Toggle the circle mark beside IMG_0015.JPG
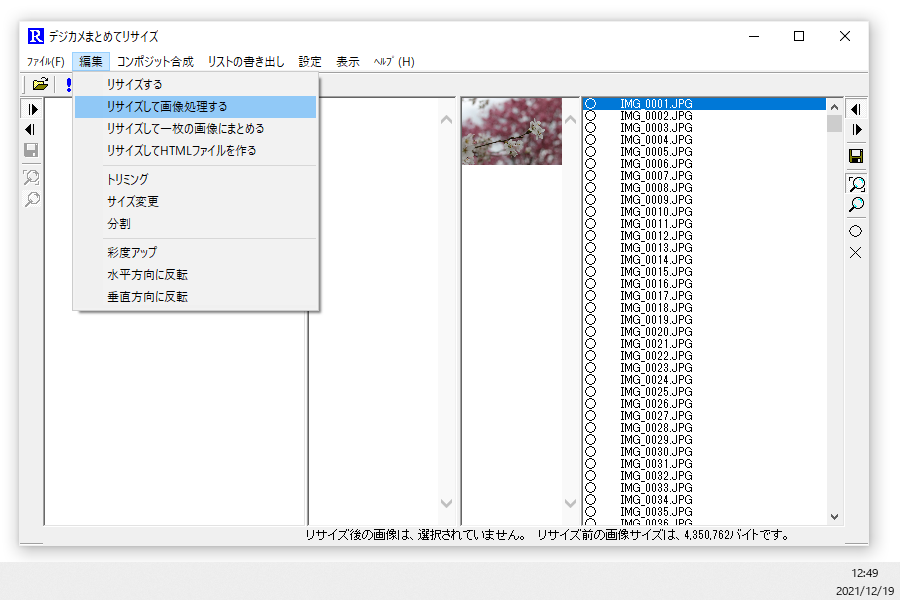Screen dimensions: 900x600 click(591, 272)
